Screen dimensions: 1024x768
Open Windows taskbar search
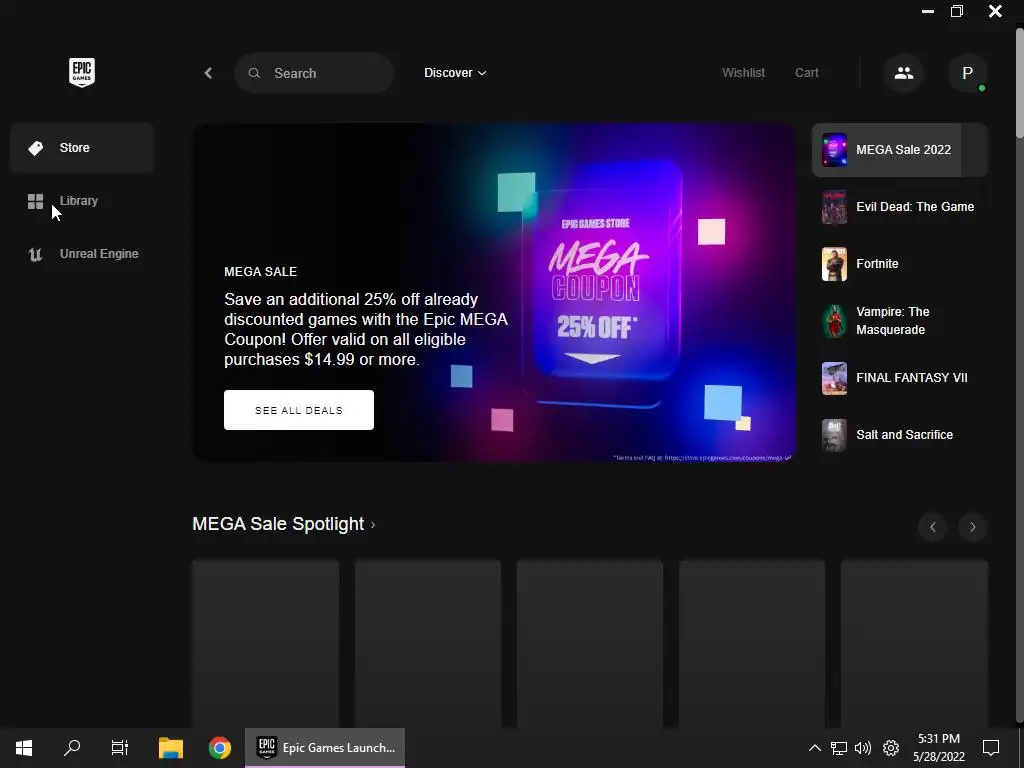click(x=72, y=748)
